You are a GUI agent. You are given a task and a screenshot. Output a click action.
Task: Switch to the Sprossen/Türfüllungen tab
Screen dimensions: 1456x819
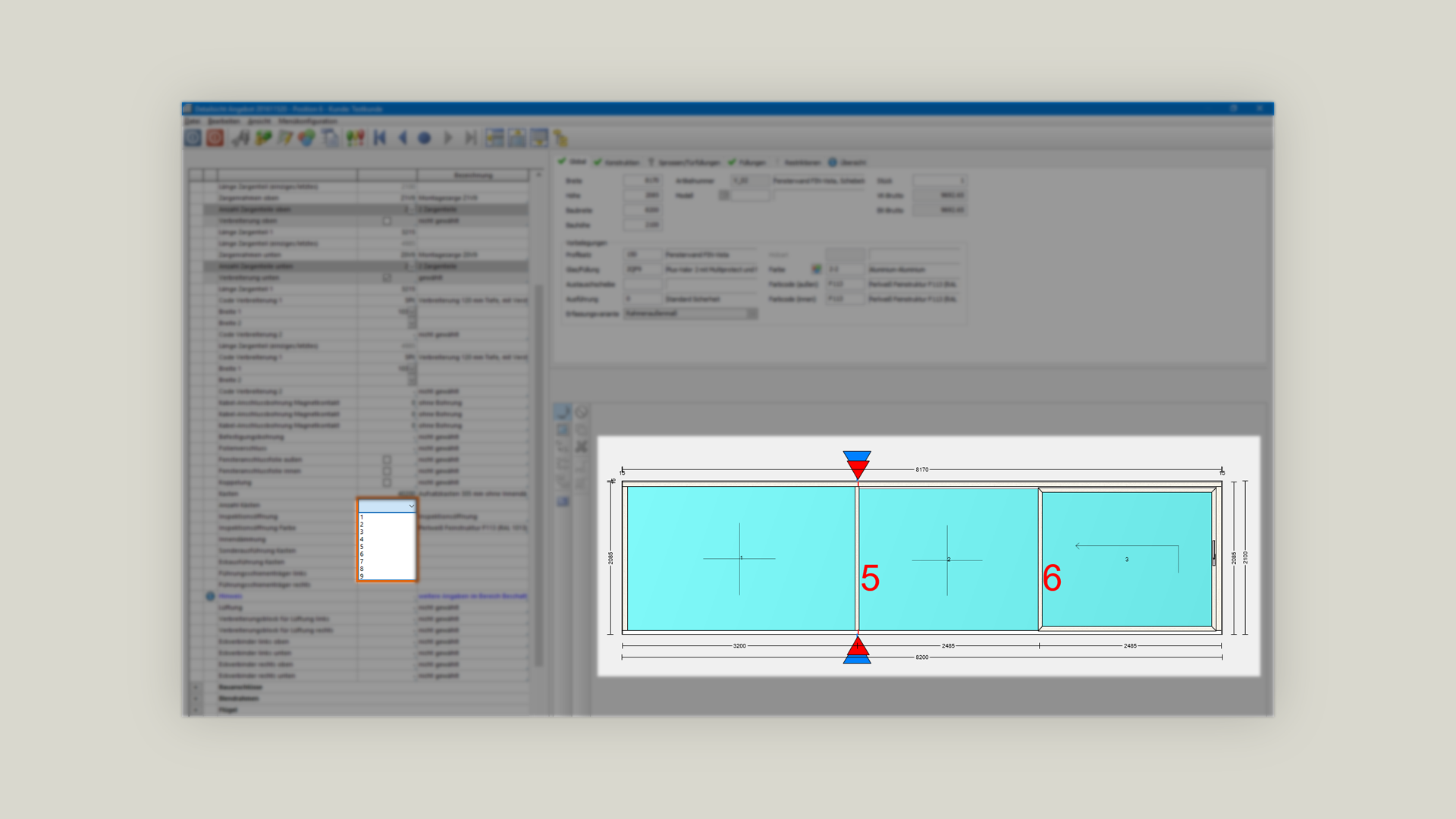[x=684, y=162]
